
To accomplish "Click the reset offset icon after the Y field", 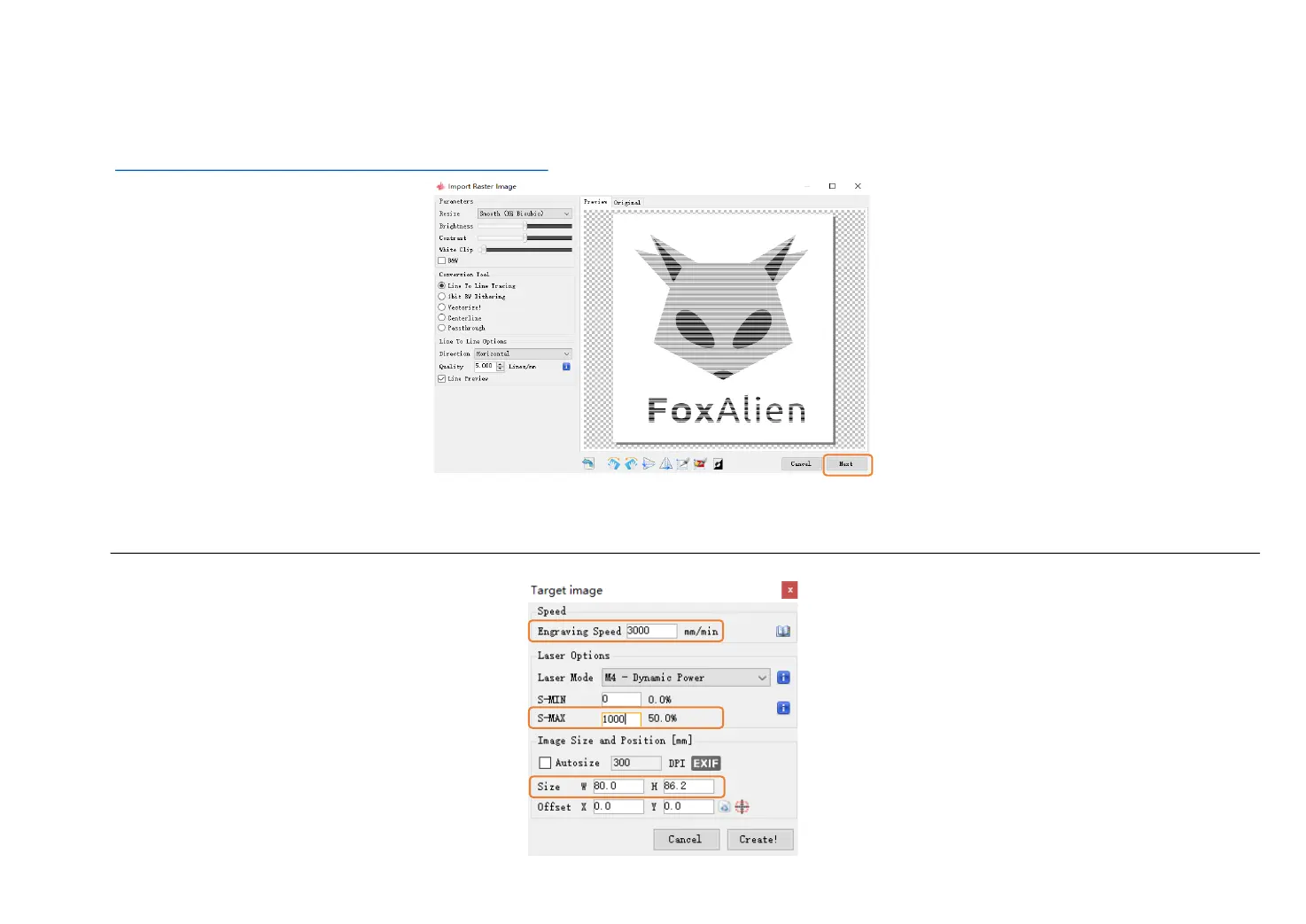I will pos(724,807).
